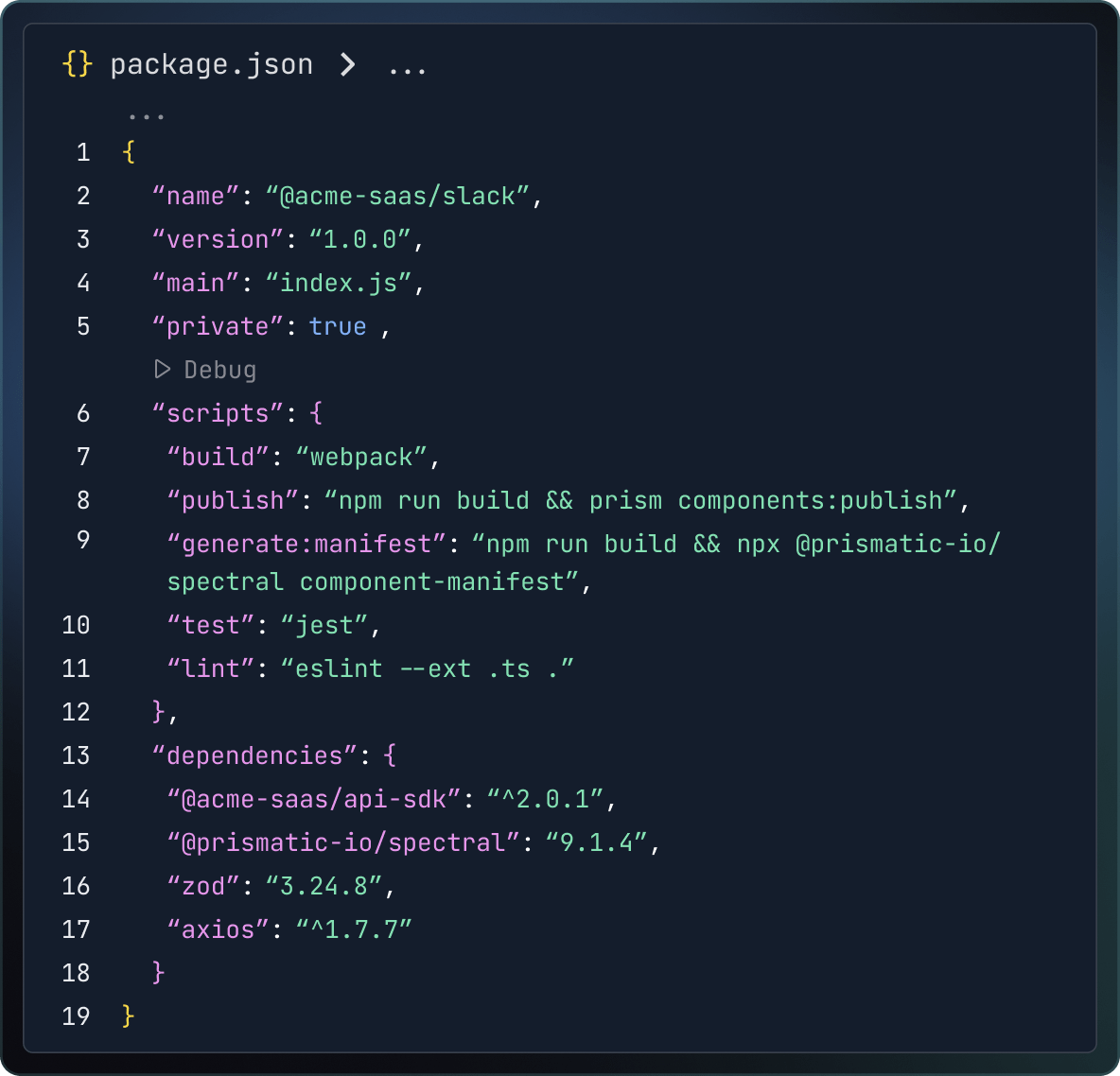The width and height of the screenshot is (1120, 1076).
Task: Click the pink closing brace on line 18
Action: tap(159, 973)
